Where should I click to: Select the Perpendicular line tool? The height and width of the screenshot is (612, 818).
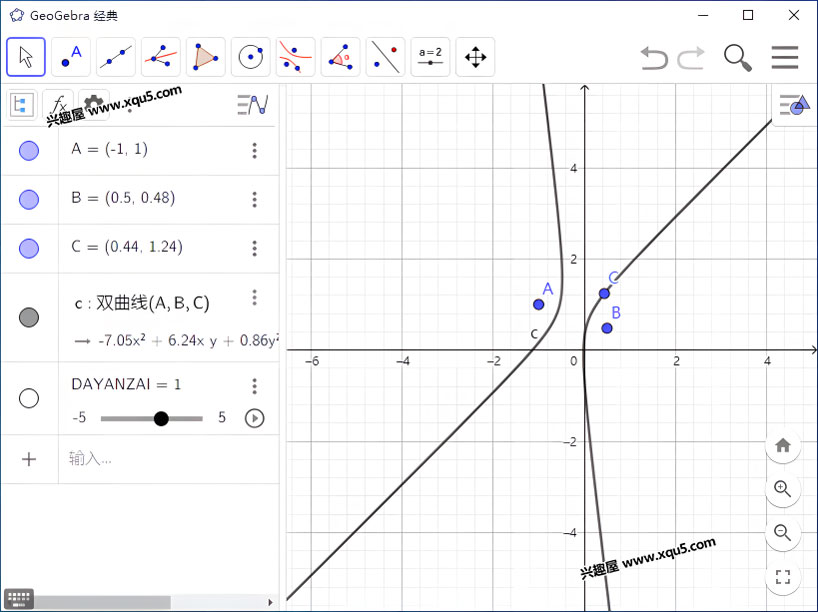(x=161, y=57)
